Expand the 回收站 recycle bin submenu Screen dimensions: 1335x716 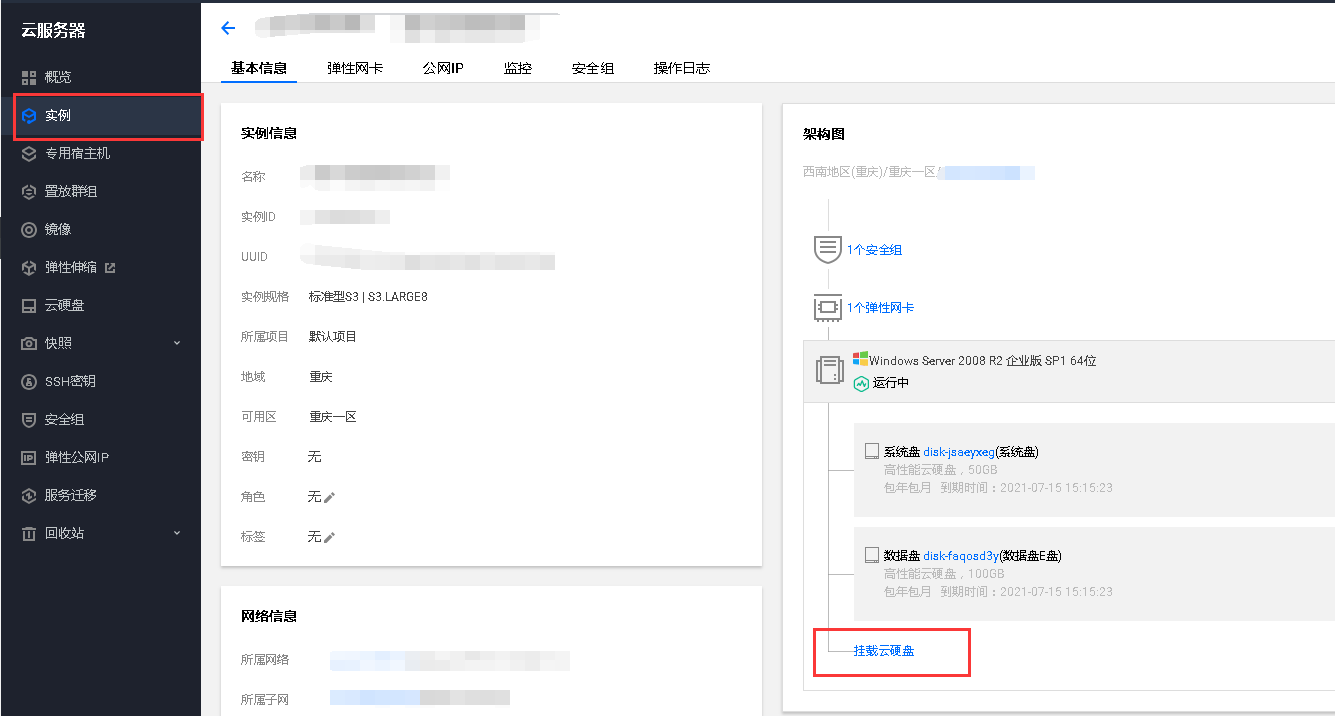[176, 533]
